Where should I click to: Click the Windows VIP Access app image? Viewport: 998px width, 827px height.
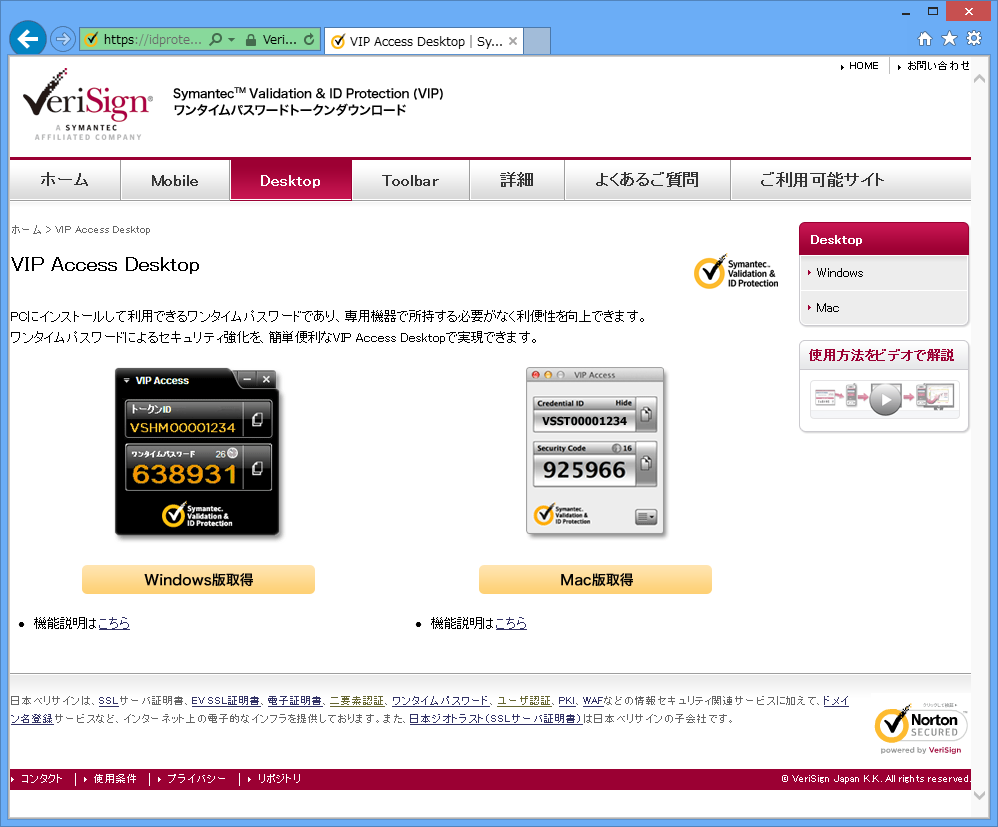click(197, 453)
